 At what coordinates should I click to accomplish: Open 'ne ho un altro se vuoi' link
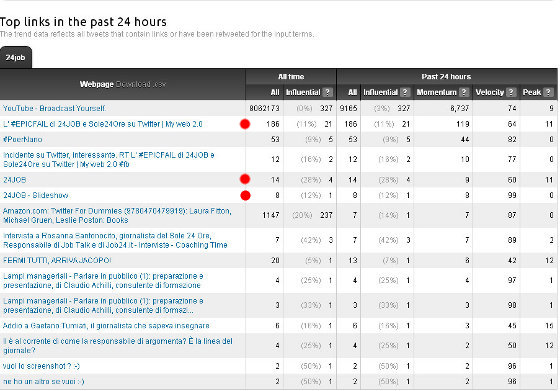[44, 381]
